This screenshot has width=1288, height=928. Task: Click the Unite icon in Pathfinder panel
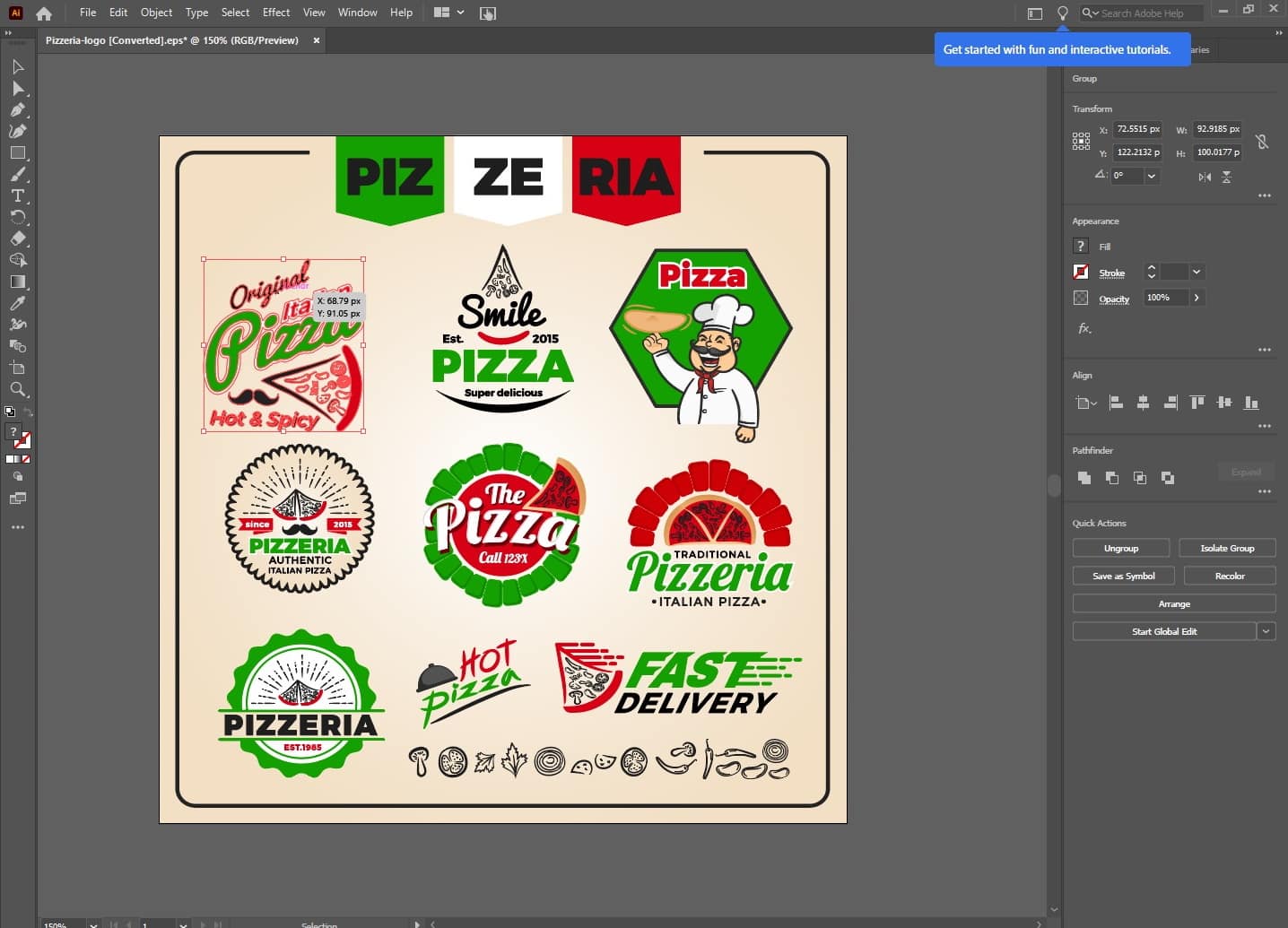1083,478
